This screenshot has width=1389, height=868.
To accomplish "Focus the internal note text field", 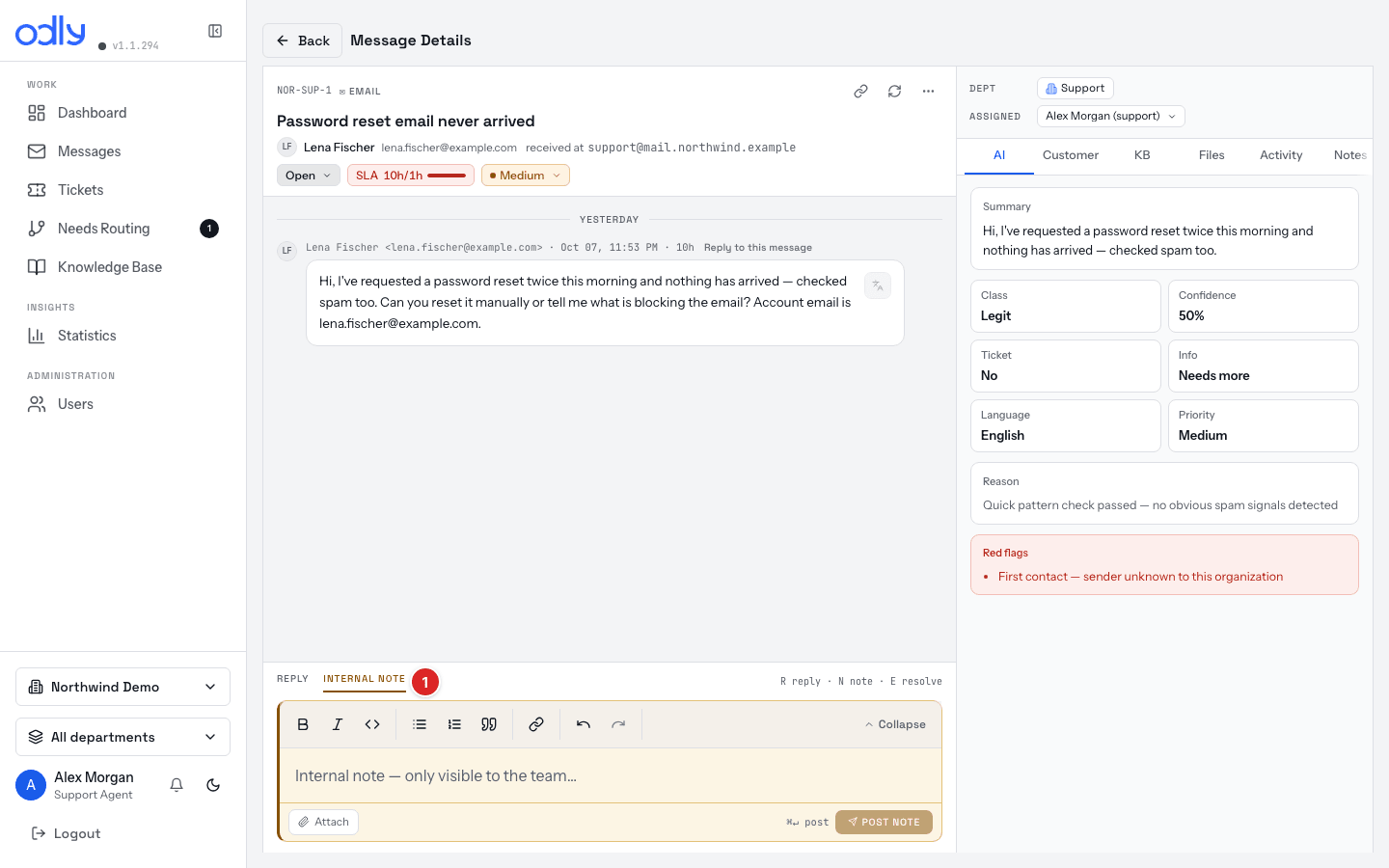I will coord(610,775).
